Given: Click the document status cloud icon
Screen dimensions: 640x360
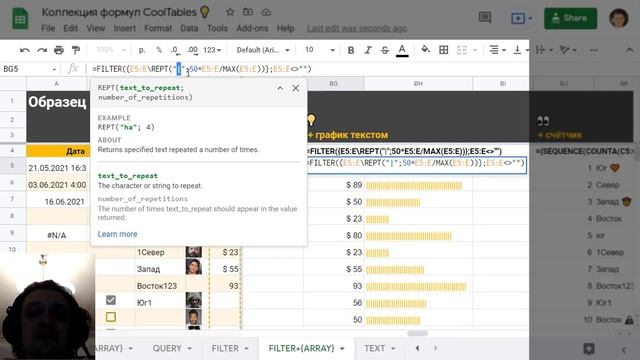Looking at the screenshot, I should point(266,12).
